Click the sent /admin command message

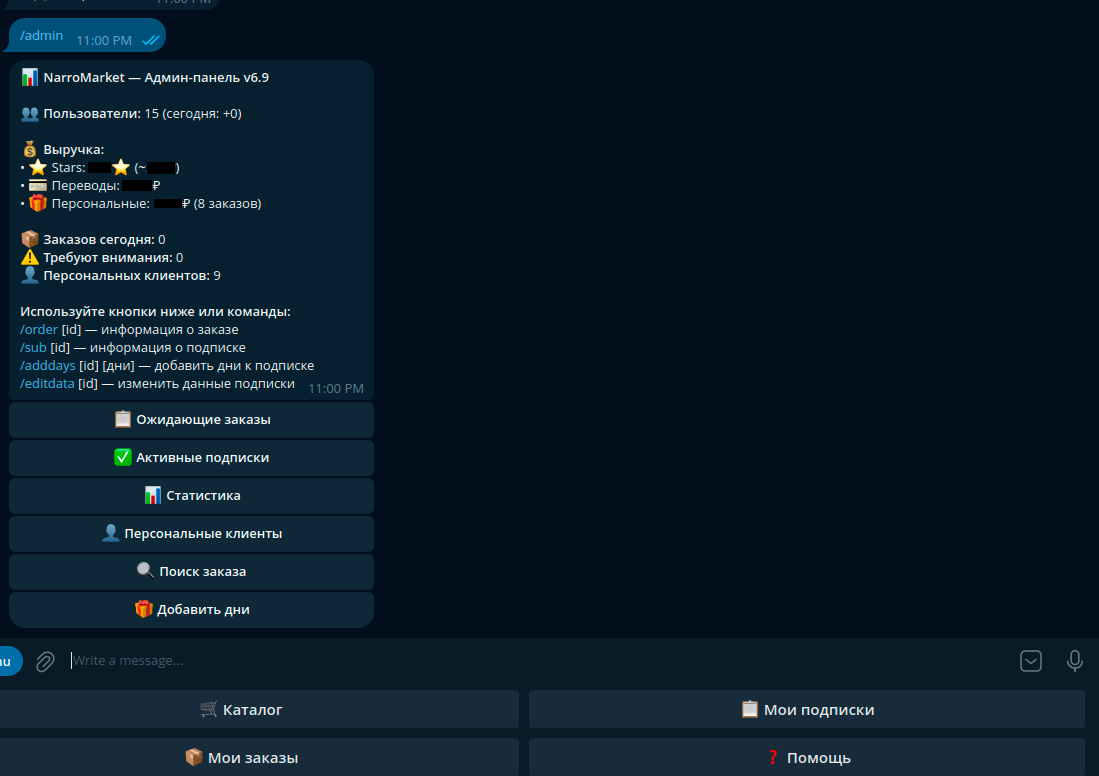pos(42,36)
